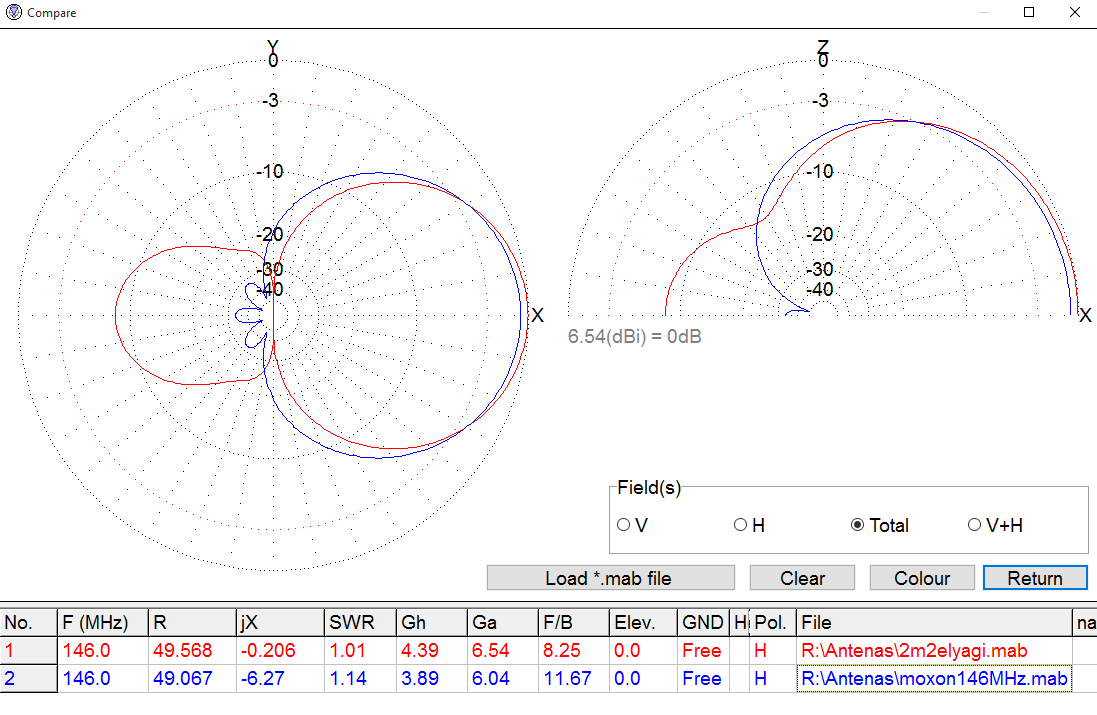Screen dimensions: 1097x715
Task: Select row number 1 header
Action: (29, 651)
